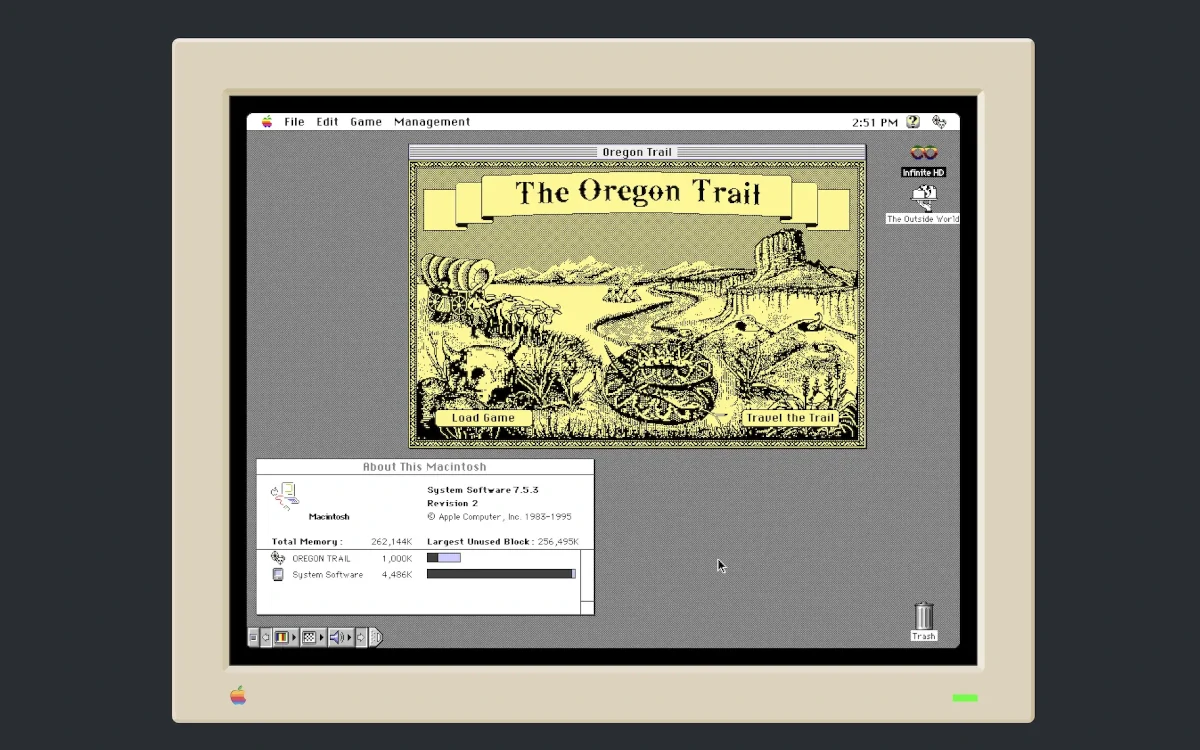Click the monitor color depth Control Strip icon
The height and width of the screenshot is (750, 1200).
(281, 637)
